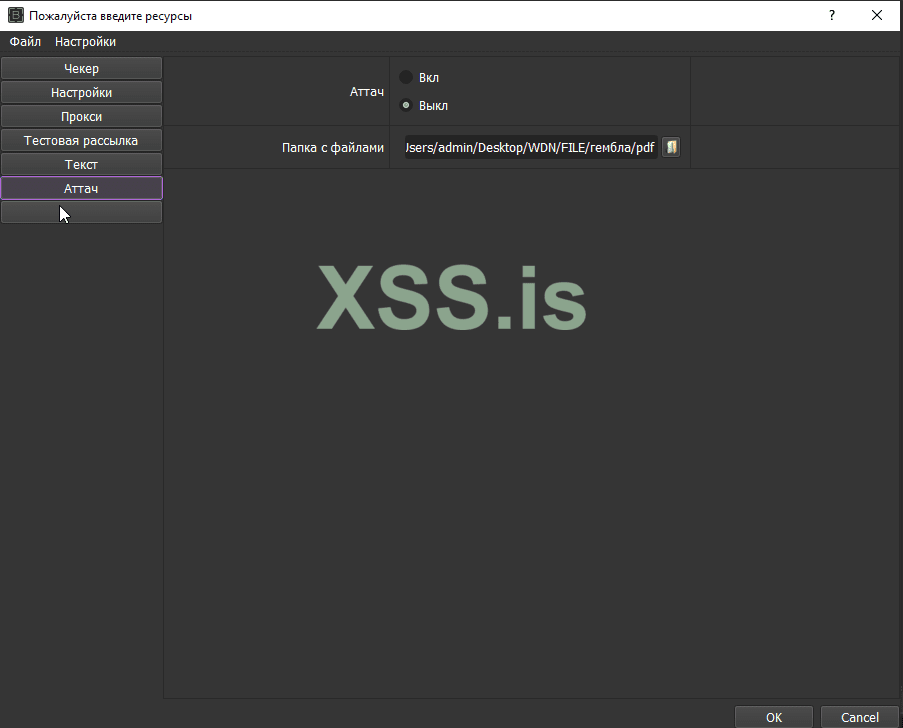Viewport: 903px width, 728px height.
Task: Switch to the Чекер section
Action: pos(81,68)
